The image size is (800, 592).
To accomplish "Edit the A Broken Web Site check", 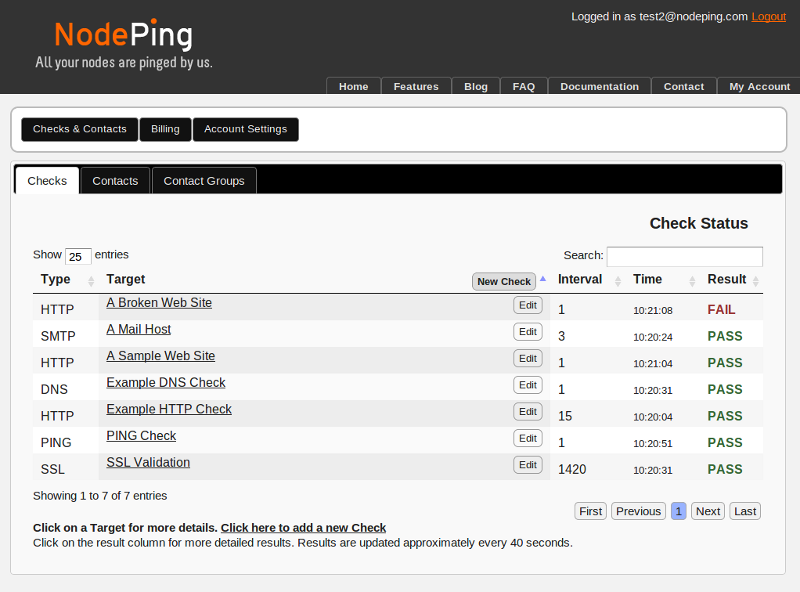I will [x=527, y=305].
